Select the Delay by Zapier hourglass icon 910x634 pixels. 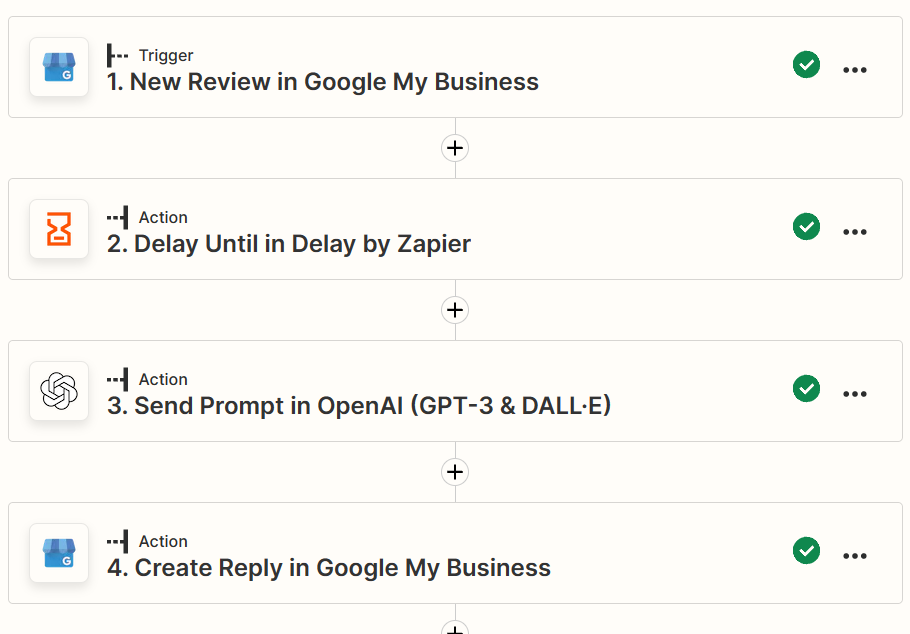pyautogui.click(x=59, y=230)
